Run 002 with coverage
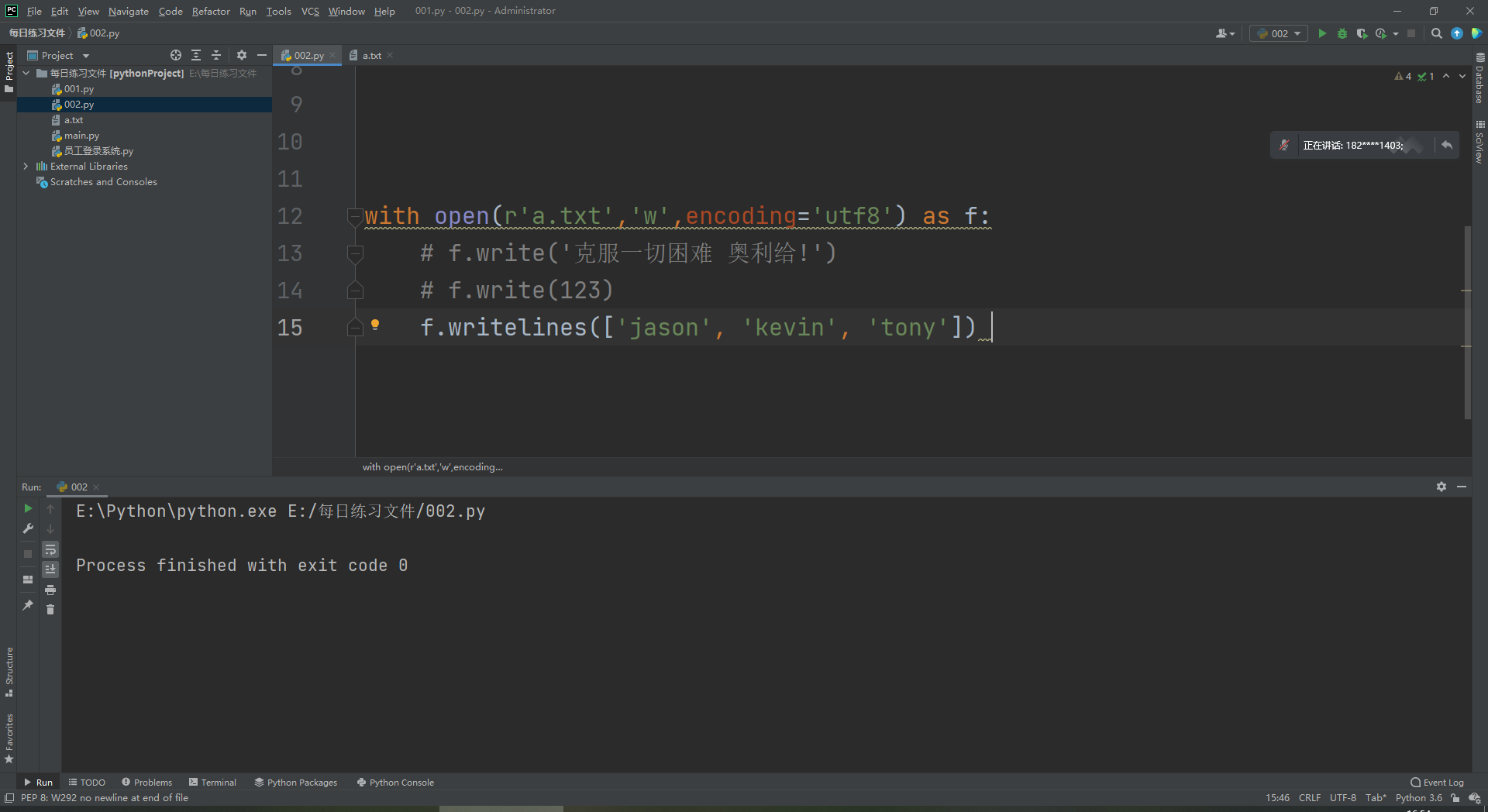The width and height of the screenshot is (1488, 812). click(x=1362, y=33)
